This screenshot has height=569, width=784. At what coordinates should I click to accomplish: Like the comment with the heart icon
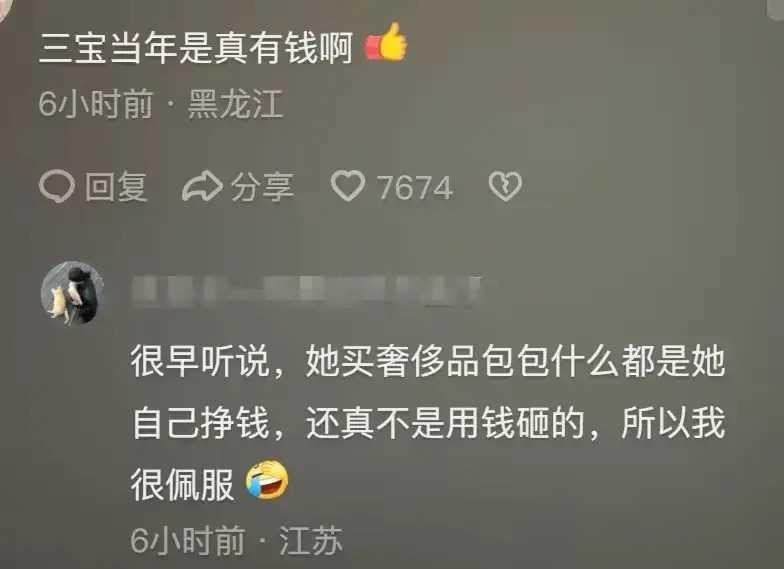[348, 186]
